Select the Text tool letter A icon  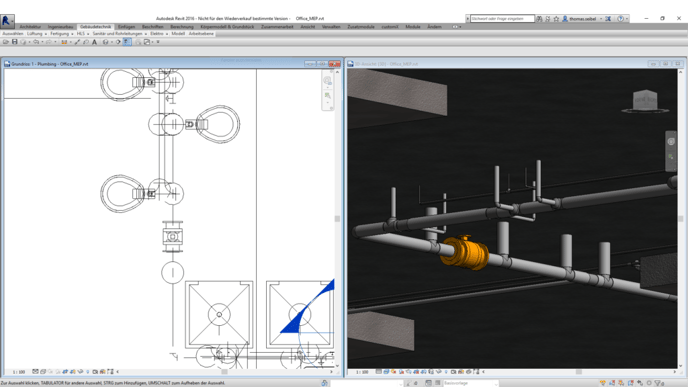click(x=94, y=42)
